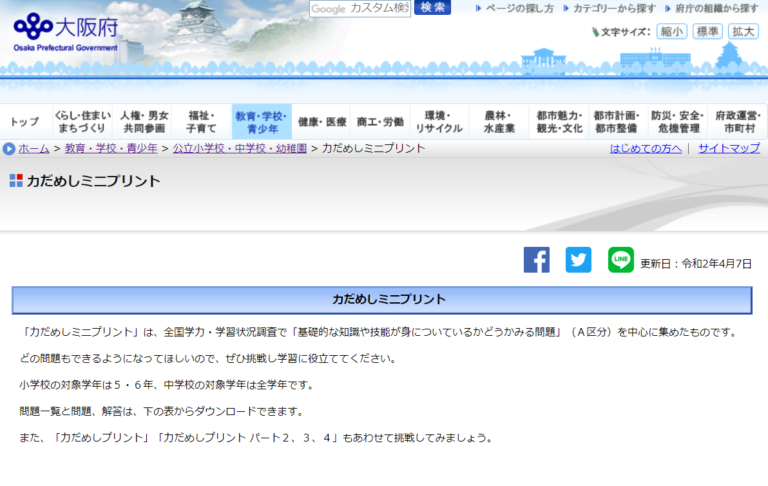Click page title 力だめしミニプリント heading
The image size is (768, 486).
pos(93,181)
